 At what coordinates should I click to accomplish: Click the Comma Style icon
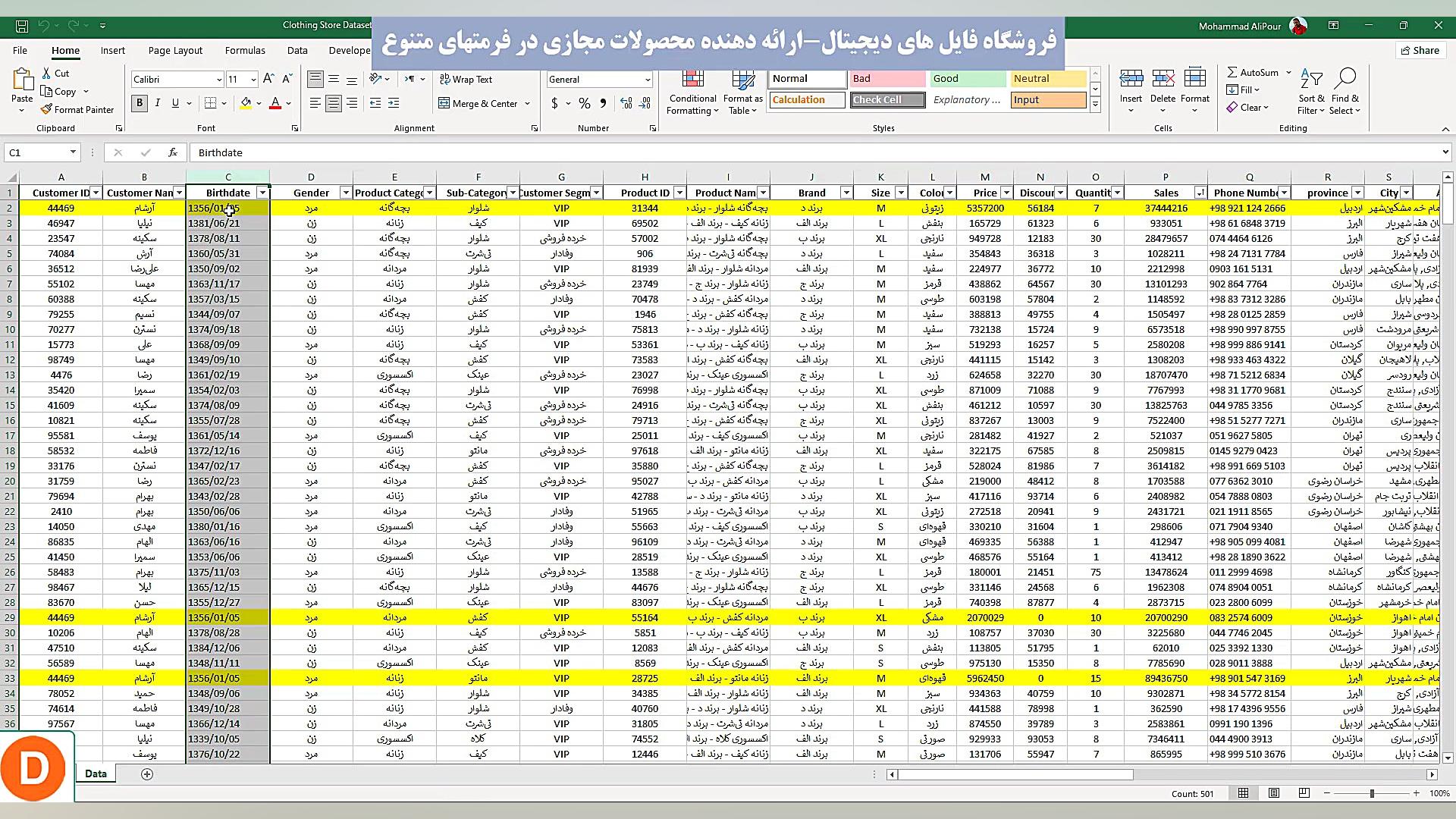coord(603,103)
